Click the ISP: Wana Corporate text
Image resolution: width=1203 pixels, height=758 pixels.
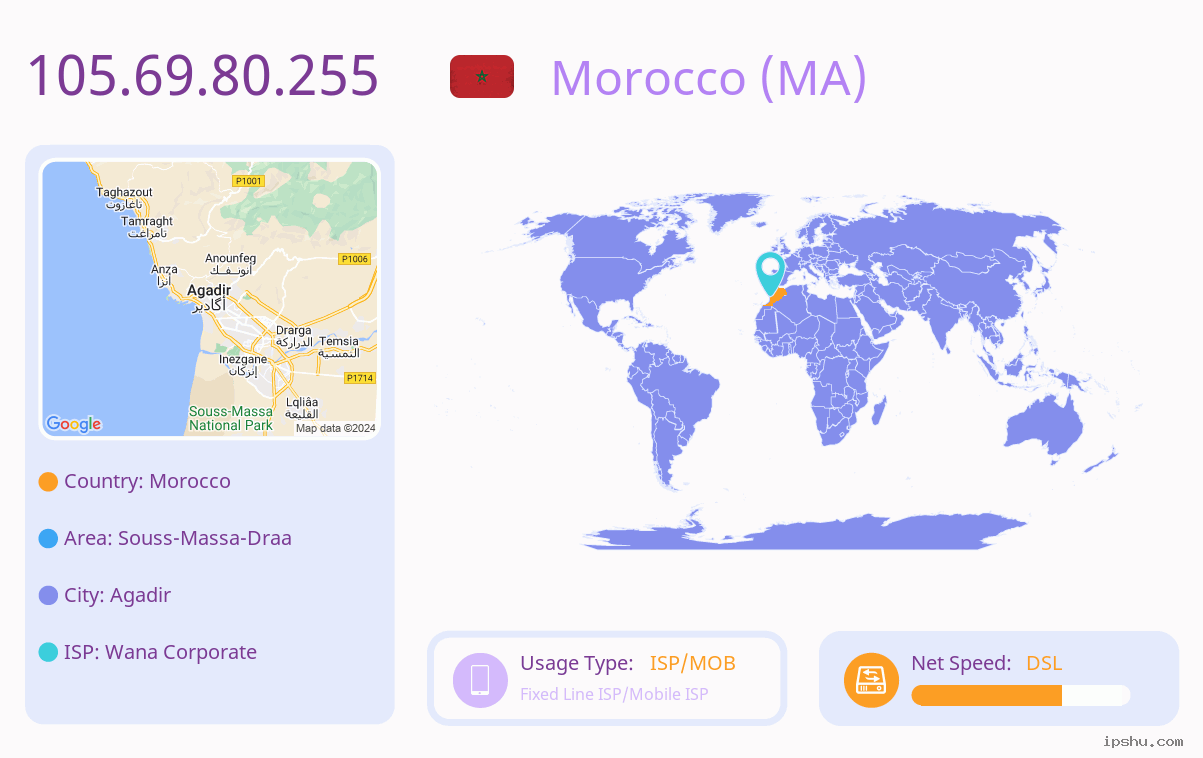coord(160,652)
